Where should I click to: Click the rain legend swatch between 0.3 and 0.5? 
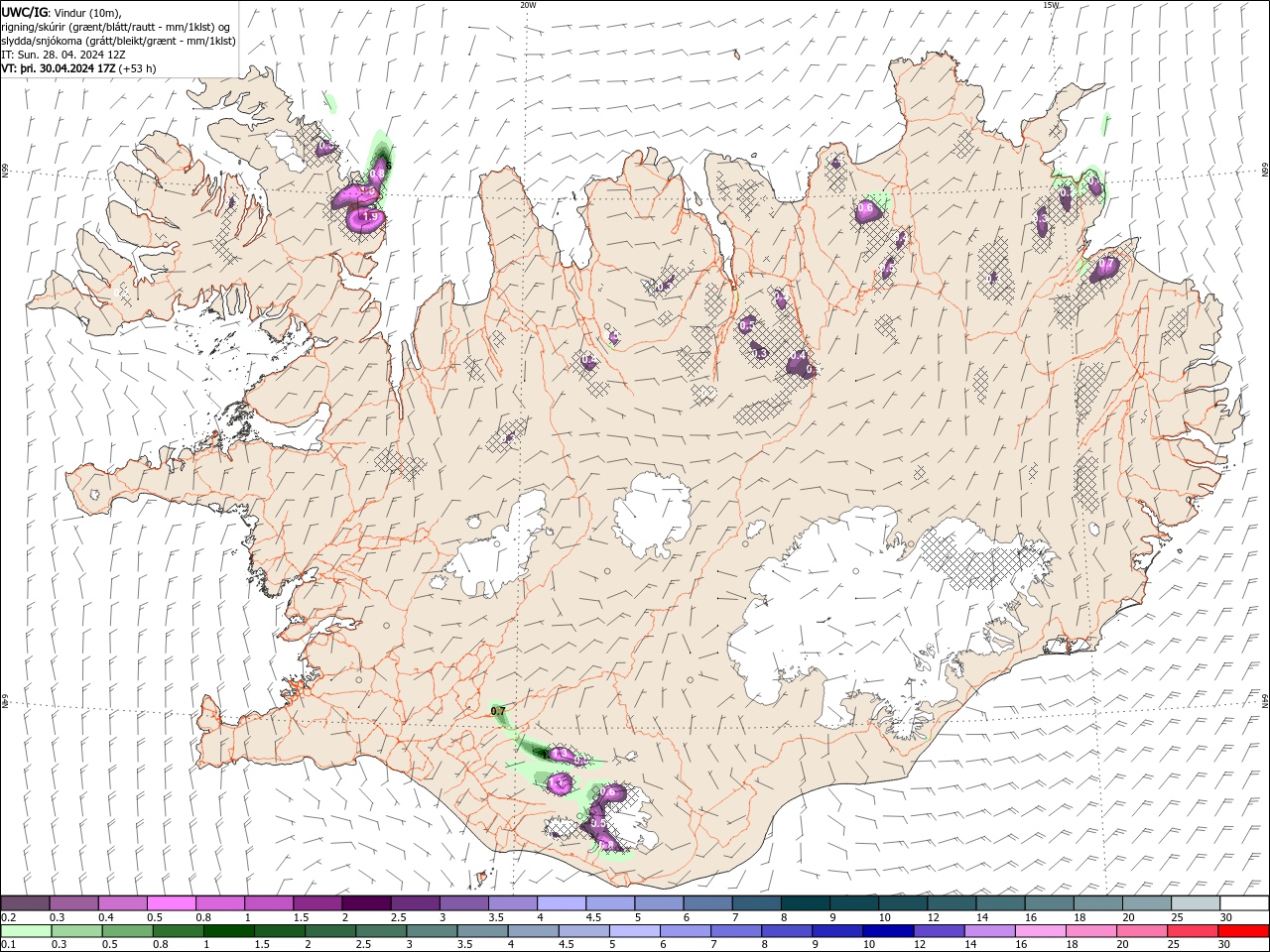tap(74, 930)
